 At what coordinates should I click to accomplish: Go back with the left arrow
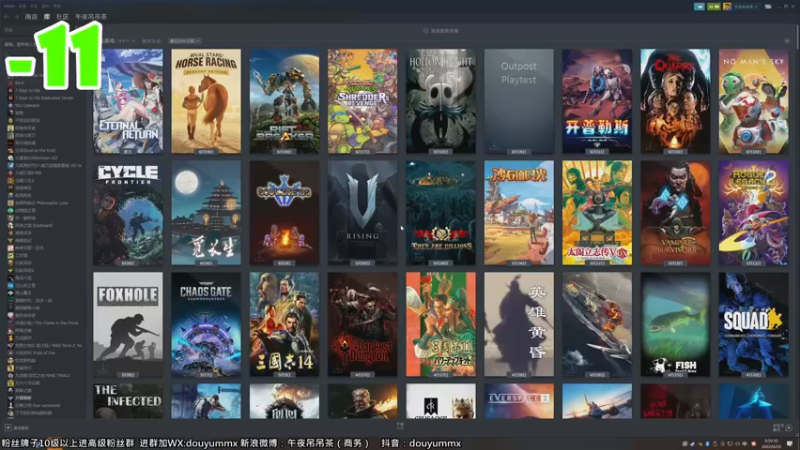pos(7,17)
